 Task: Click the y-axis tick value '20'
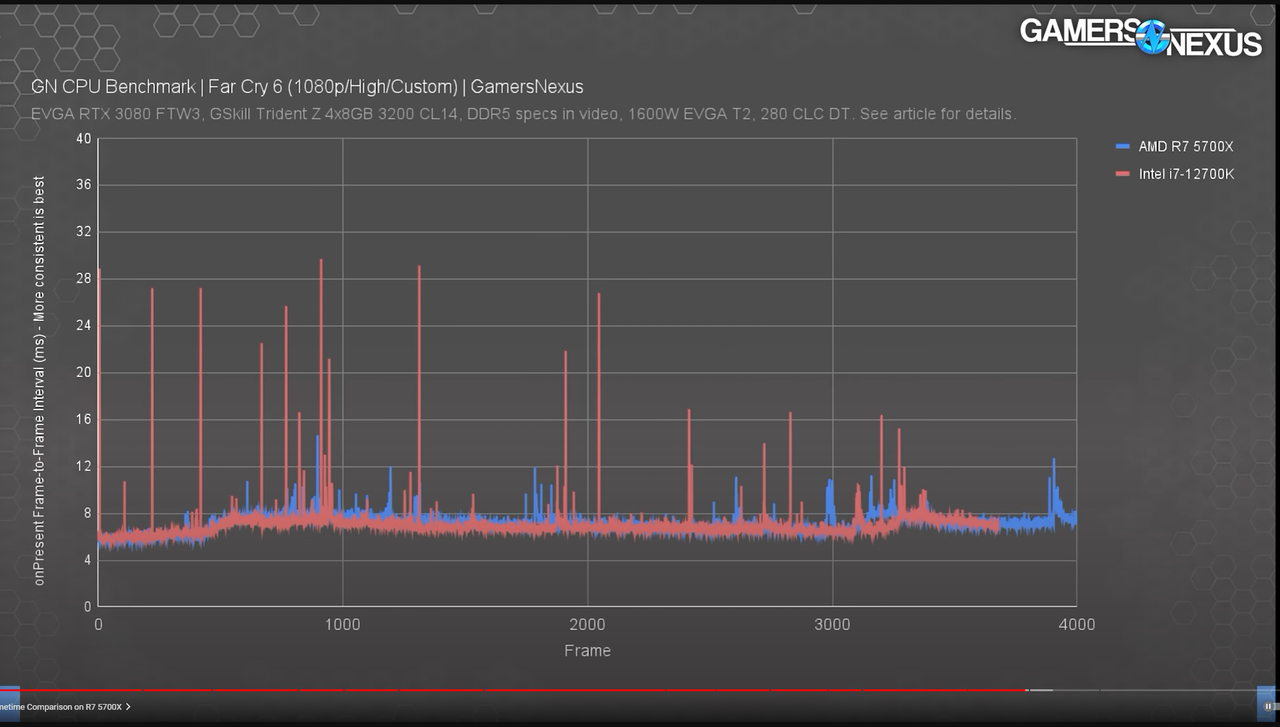[x=83, y=373]
